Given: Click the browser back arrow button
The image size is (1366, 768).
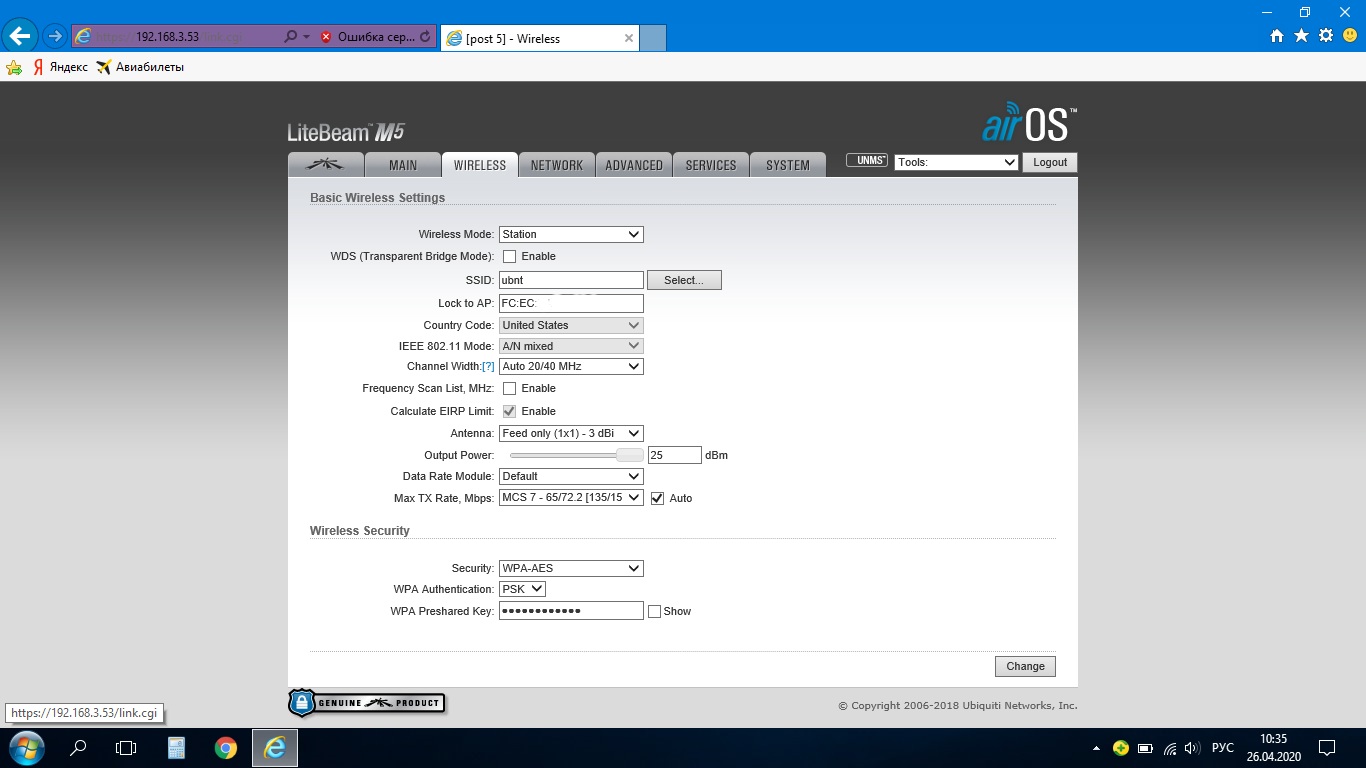Looking at the screenshot, I should (x=20, y=36).
